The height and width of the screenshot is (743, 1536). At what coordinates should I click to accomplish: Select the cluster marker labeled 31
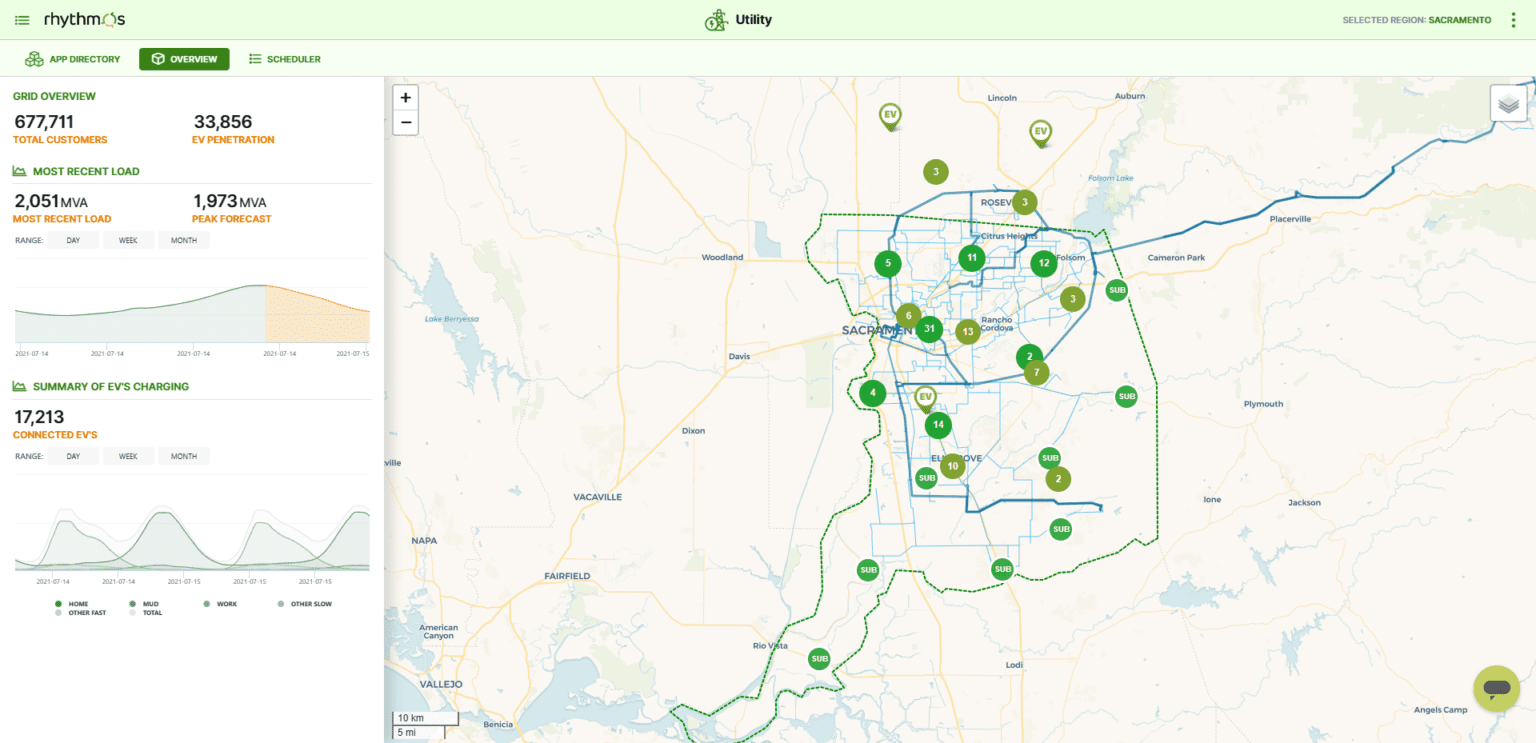(930, 329)
